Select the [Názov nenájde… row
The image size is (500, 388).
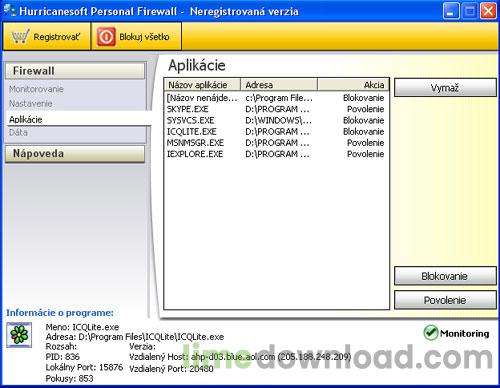pos(276,98)
